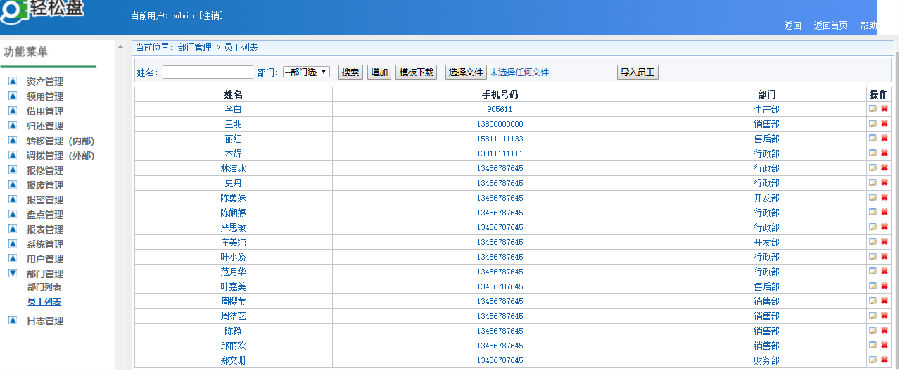Click the 手机号码 column header
899x370 pixels.
click(x=500, y=95)
